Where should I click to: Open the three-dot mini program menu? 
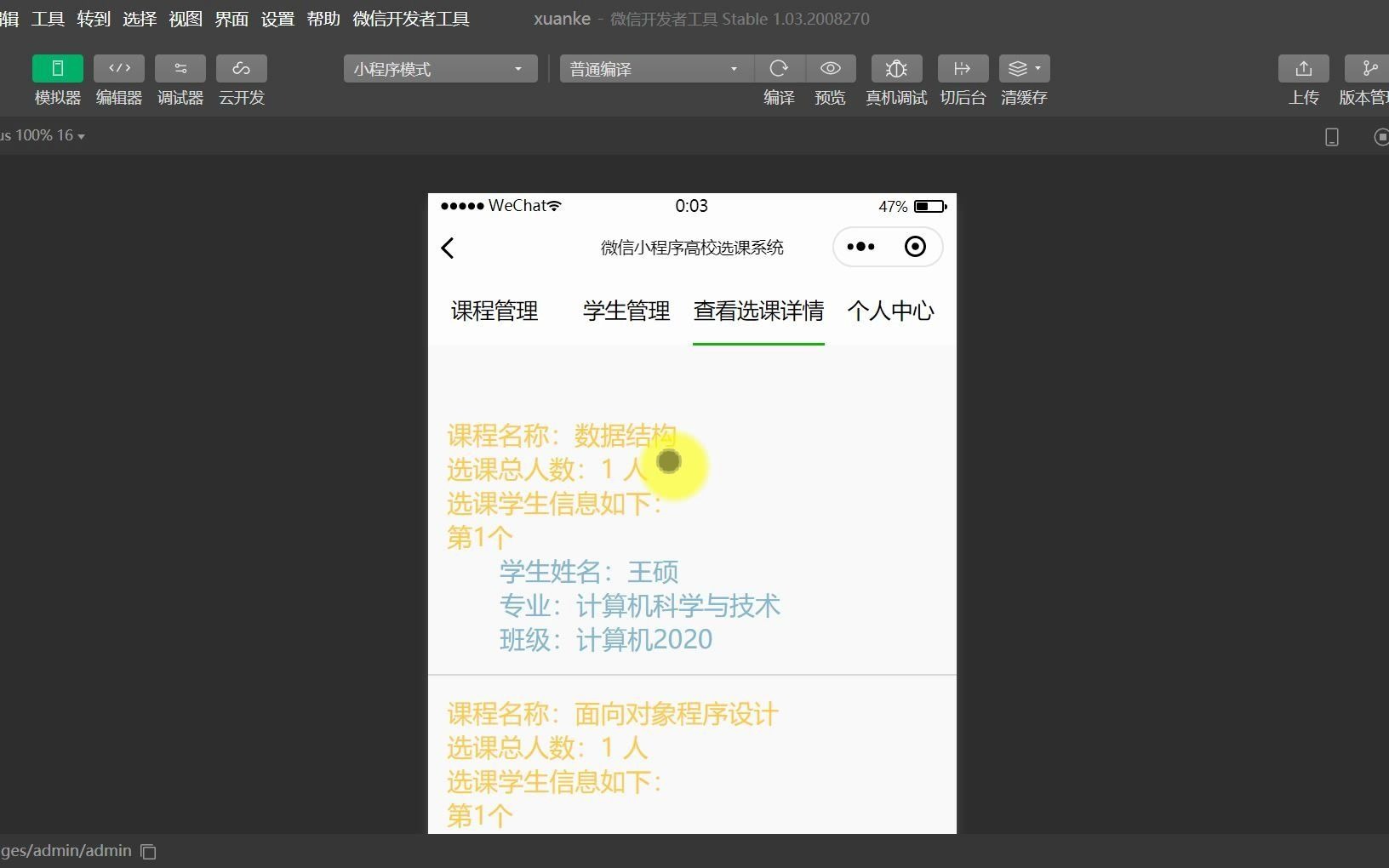(x=860, y=247)
